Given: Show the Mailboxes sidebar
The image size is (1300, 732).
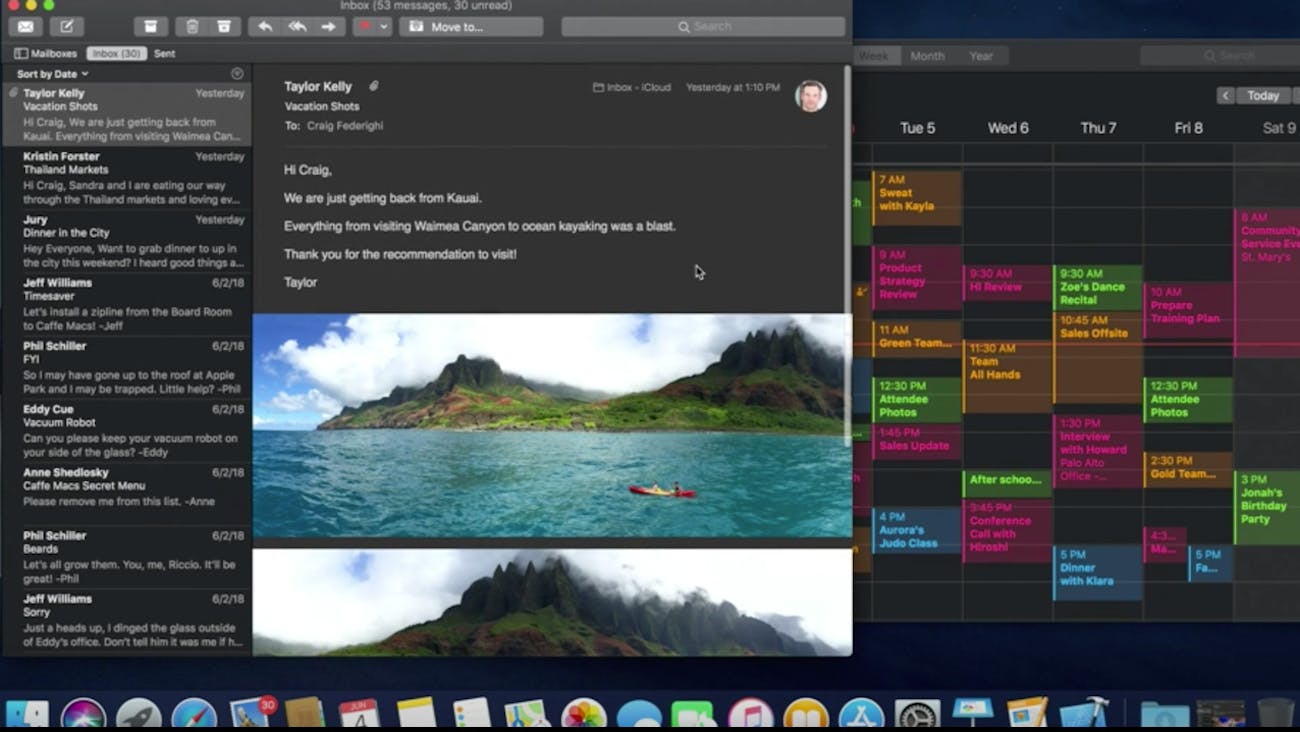Looking at the screenshot, I should pyautogui.click(x=45, y=53).
